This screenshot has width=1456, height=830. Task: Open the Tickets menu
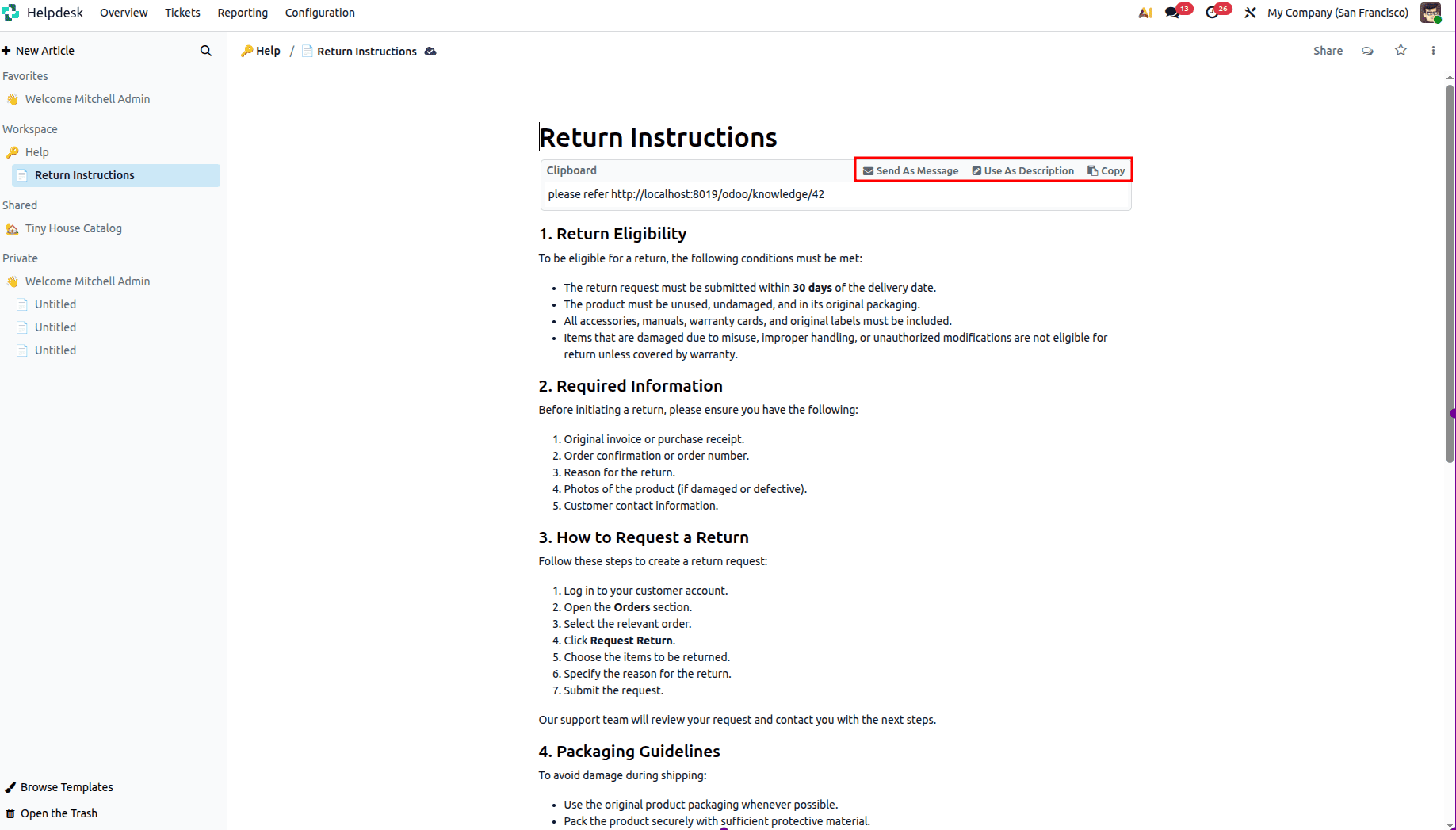tap(182, 13)
